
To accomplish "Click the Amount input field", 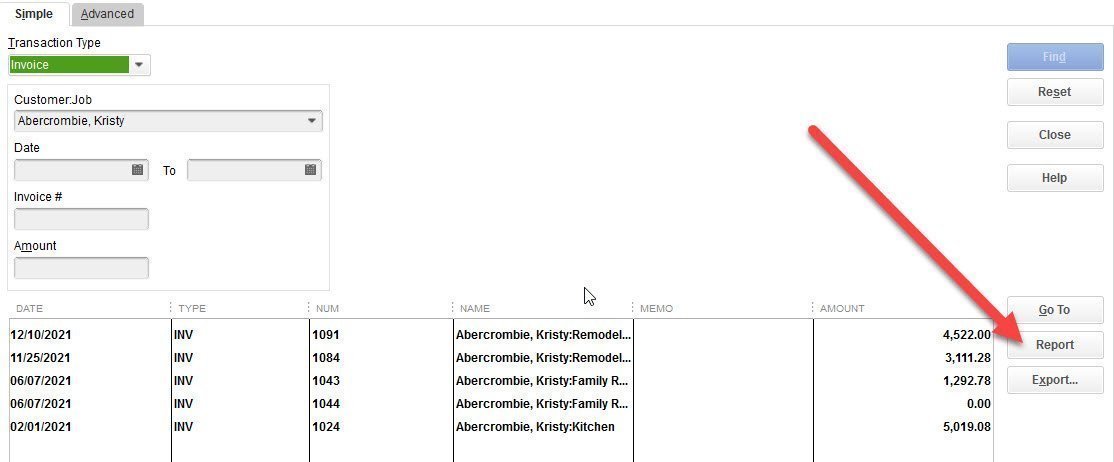I will (x=81, y=268).
